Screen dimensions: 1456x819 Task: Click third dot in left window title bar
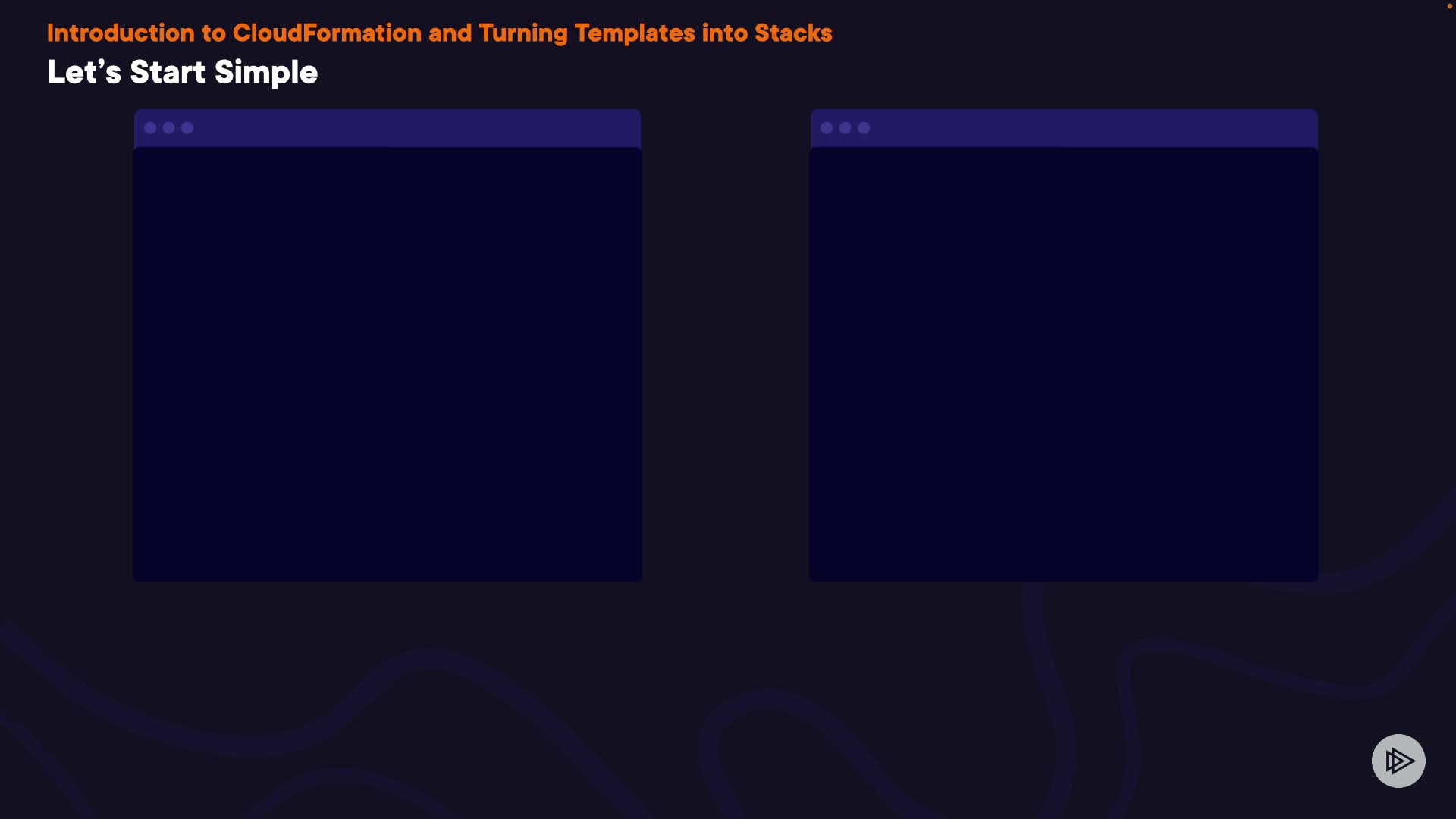[187, 128]
